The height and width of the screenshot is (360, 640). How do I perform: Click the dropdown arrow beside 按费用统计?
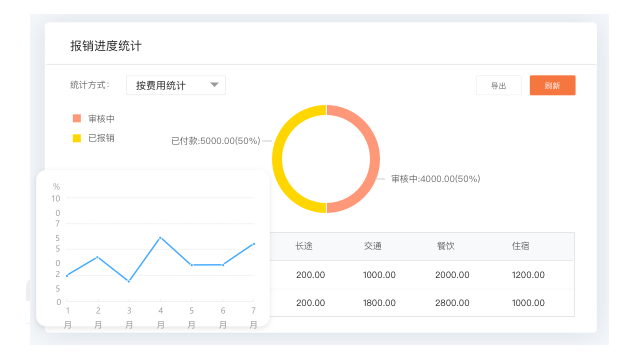(x=214, y=85)
